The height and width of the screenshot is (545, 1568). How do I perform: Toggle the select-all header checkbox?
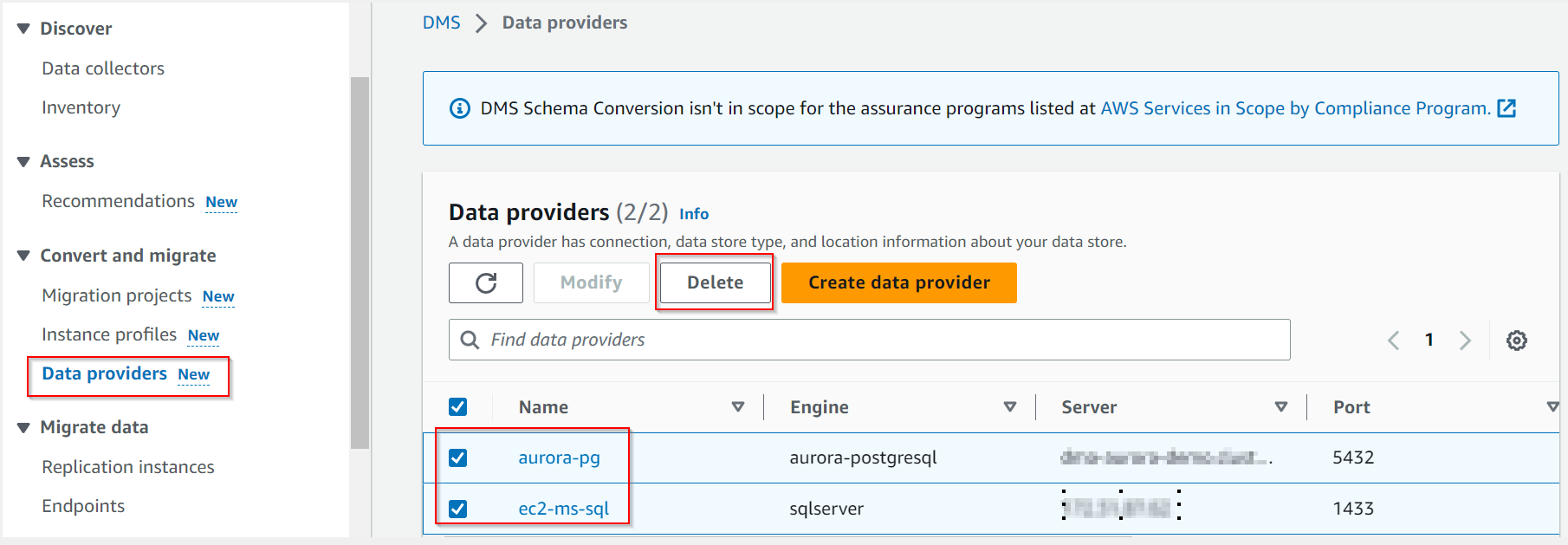[x=458, y=406]
